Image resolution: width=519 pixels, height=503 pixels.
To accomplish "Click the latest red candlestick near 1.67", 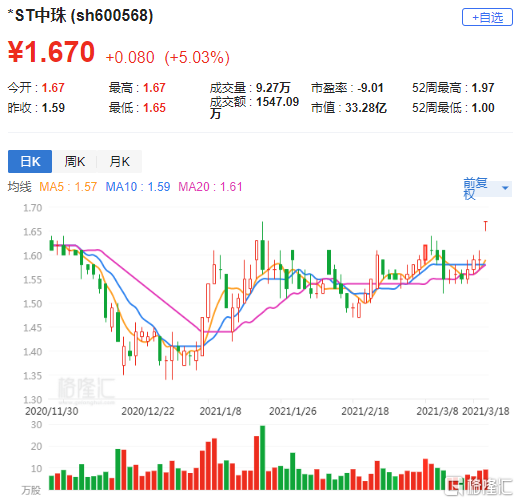I will [x=486, y=226].
